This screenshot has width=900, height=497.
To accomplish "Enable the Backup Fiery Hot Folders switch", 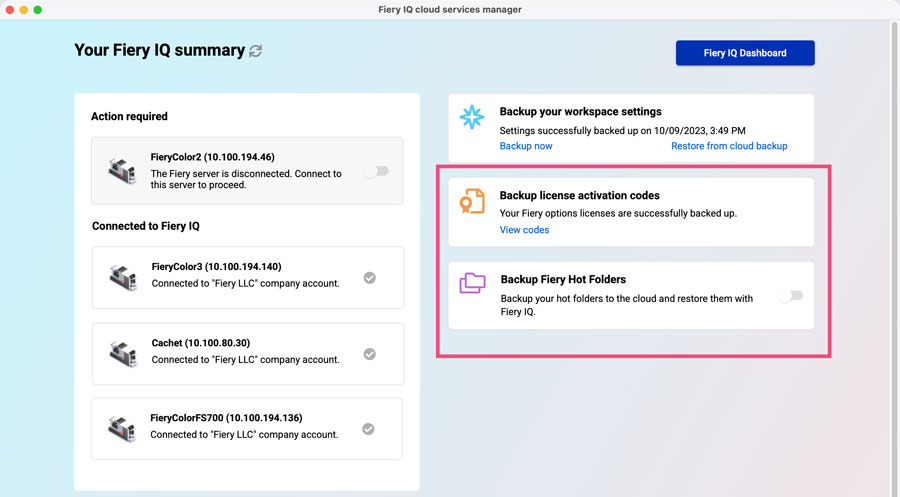I will (790, 295).
